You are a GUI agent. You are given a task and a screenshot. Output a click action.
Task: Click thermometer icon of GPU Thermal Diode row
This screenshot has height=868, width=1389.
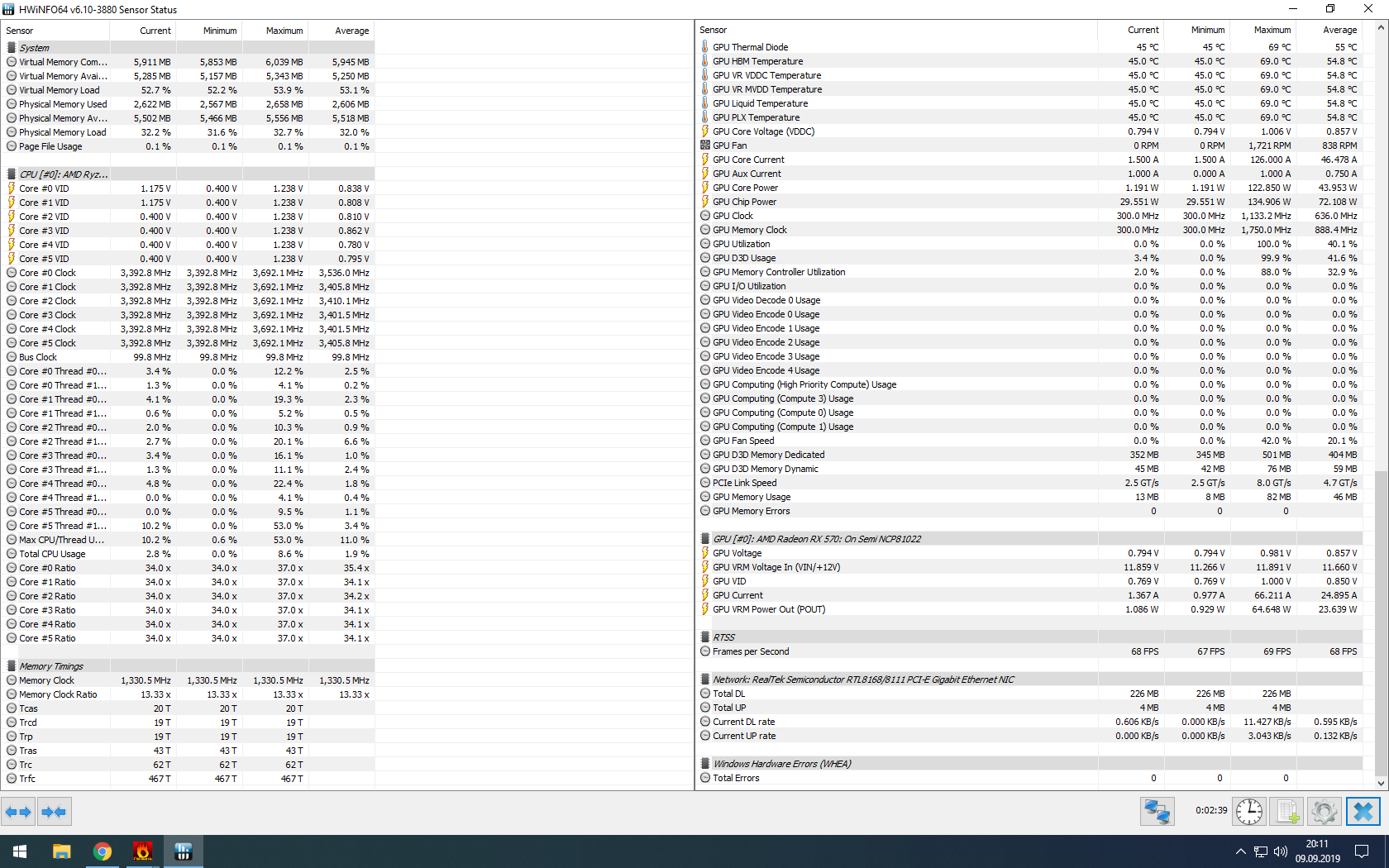[x=705, y=47]
